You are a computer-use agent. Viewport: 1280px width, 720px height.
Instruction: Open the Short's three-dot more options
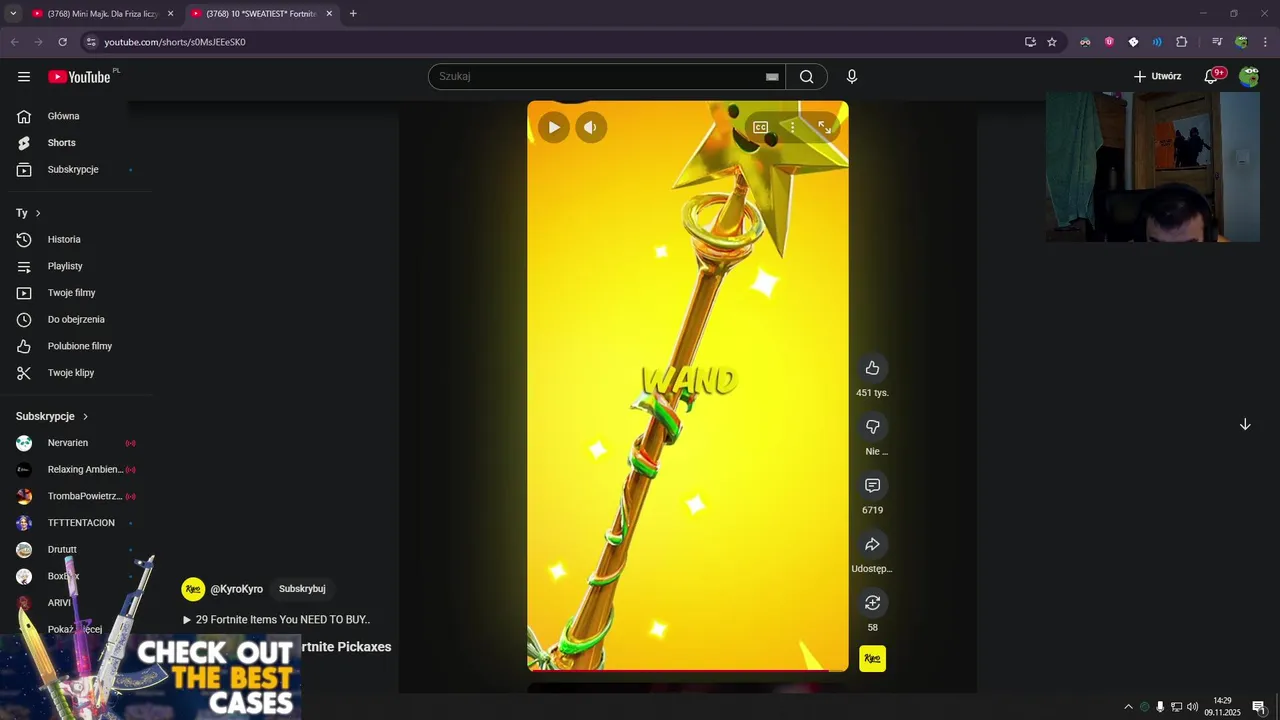[792, 127]
